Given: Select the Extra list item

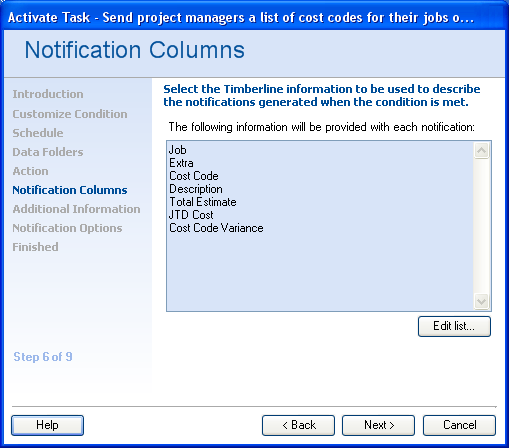Looking at the screenshot, I should [181, 163].
